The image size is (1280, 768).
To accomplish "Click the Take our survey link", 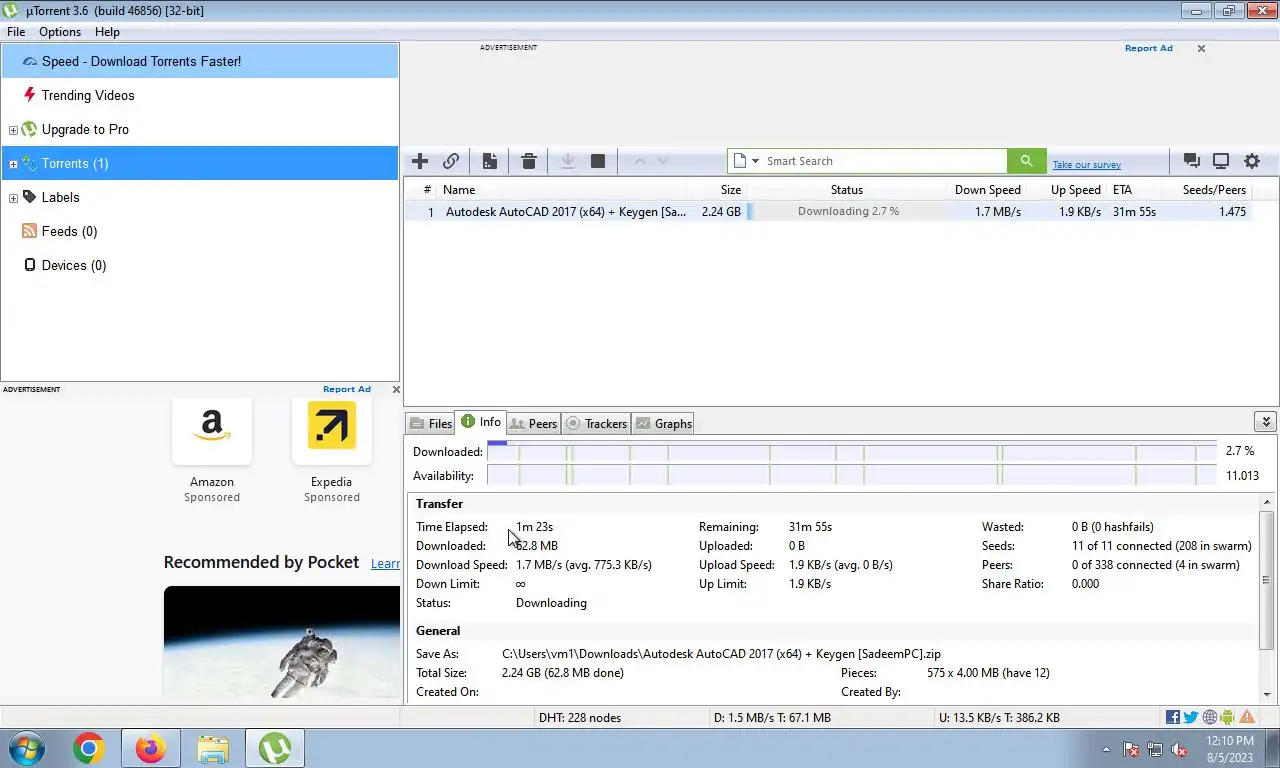I will [x=1087, y=165].
